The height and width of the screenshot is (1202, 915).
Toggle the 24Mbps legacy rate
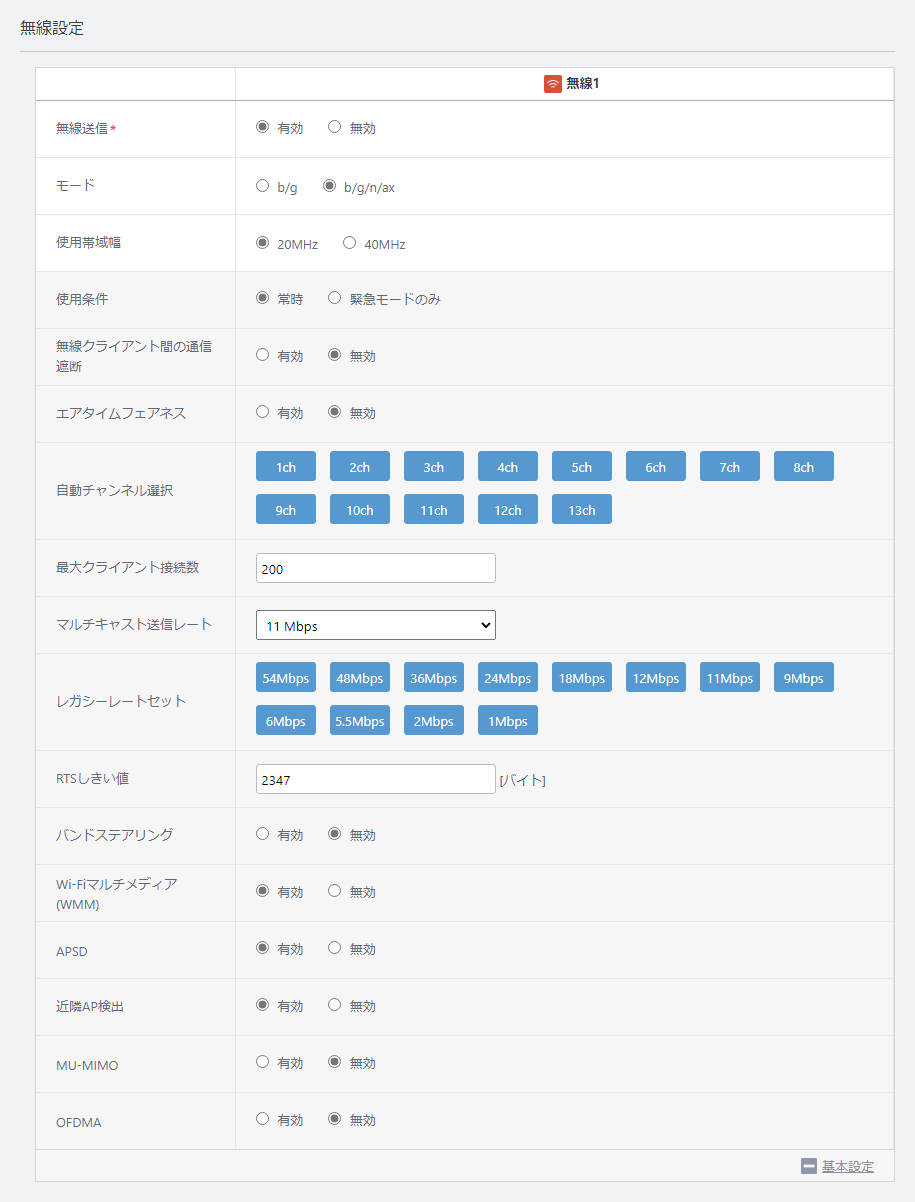pyautogui.click(x=508, y=677)
